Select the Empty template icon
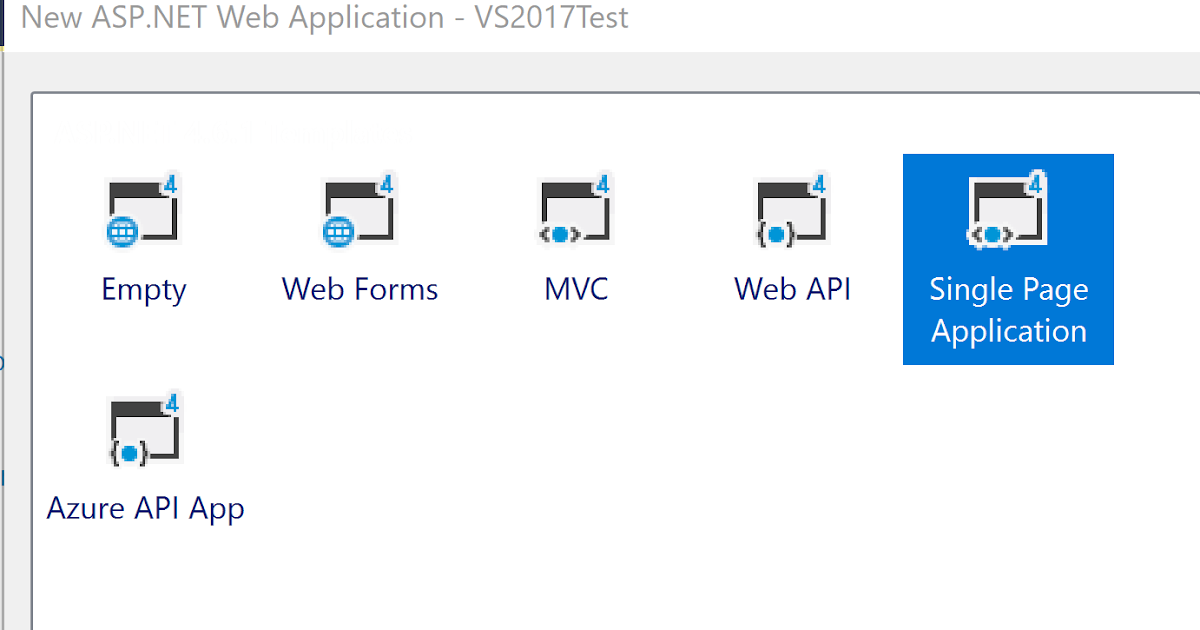 143,212
